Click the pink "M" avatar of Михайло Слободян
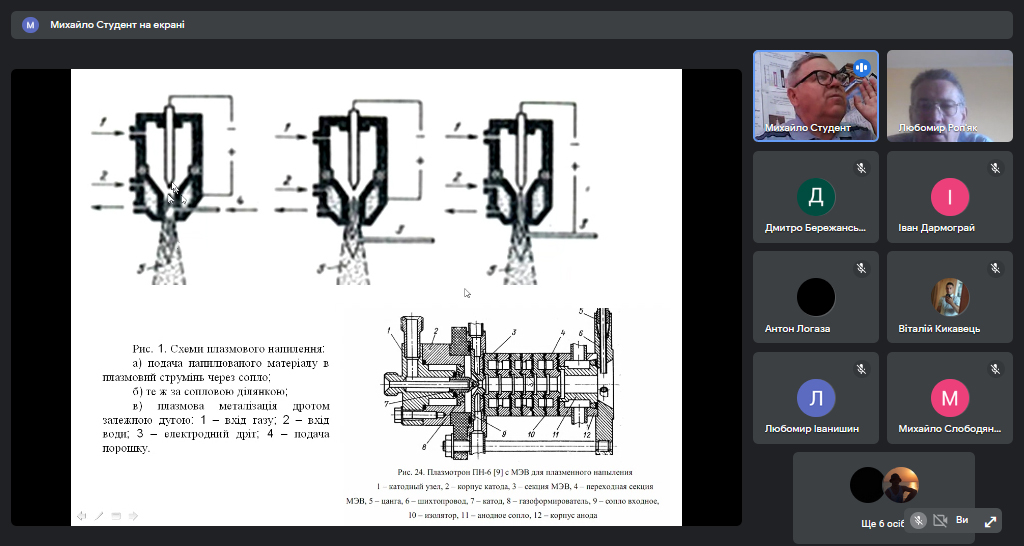 pyautogui.click(x=950, y=397)
